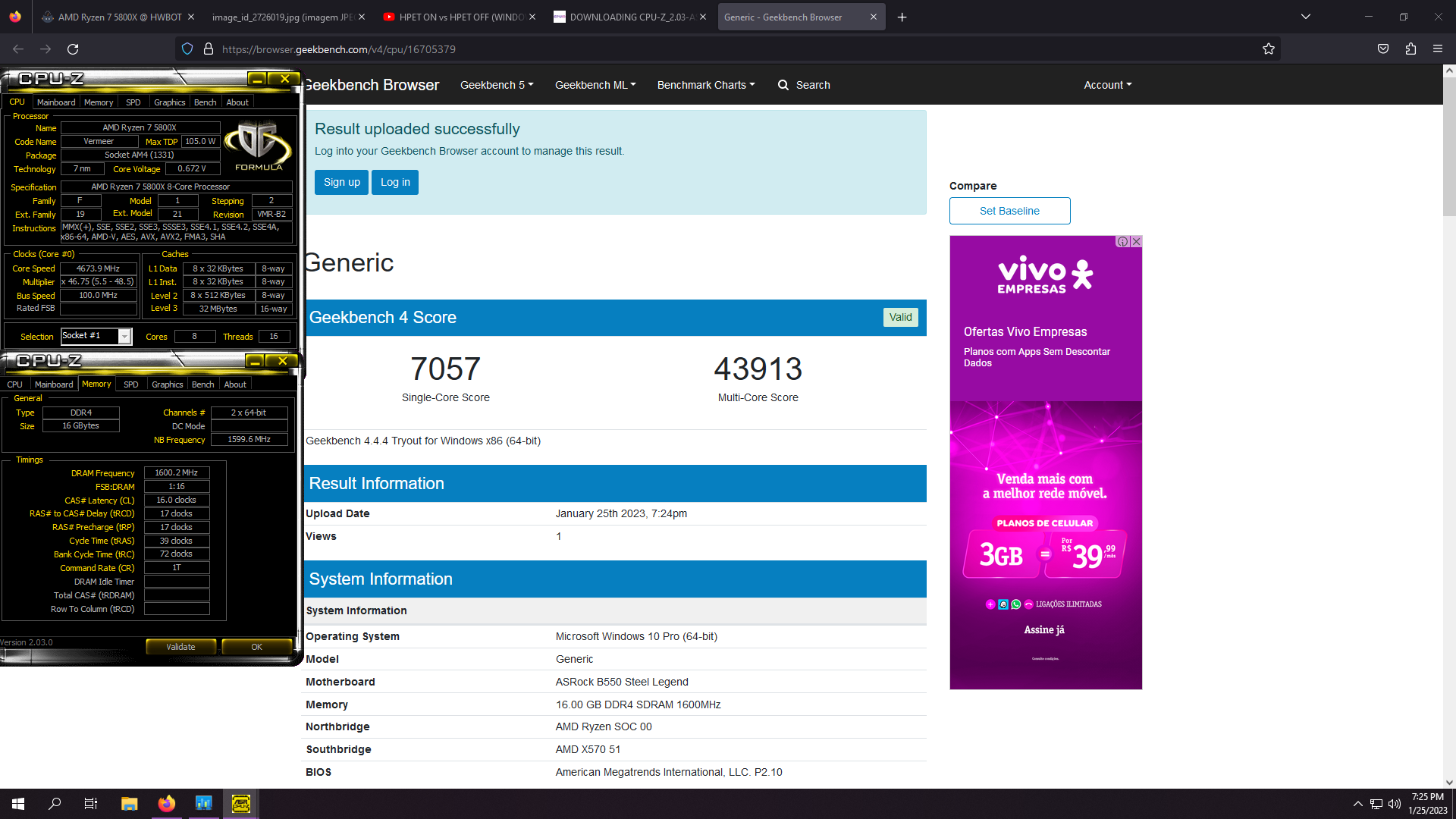Switch to HWBOT Ryzen 7 5800X tab
The height and width of the screenshot is (819, 1456).
pyautogui.click(x=118, y=17)
